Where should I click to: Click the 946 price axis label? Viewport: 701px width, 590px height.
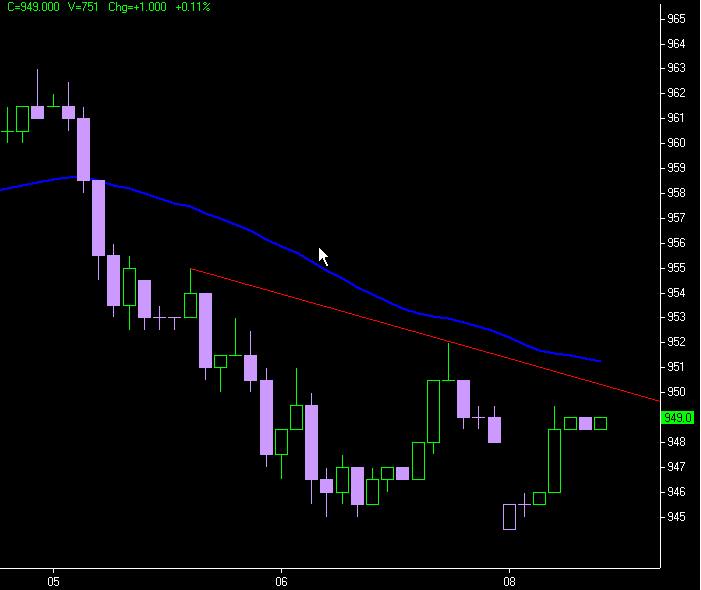click(676, 492)
